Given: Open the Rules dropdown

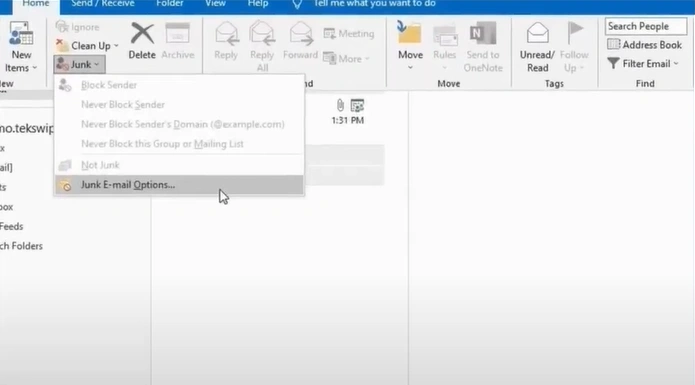Looking at the screenshot, I should pos(445,47).
